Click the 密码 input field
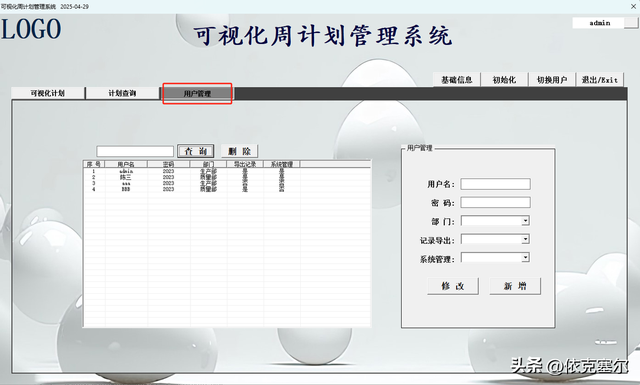This screenshot has width=640, height=385. click(x=496, y=203)
